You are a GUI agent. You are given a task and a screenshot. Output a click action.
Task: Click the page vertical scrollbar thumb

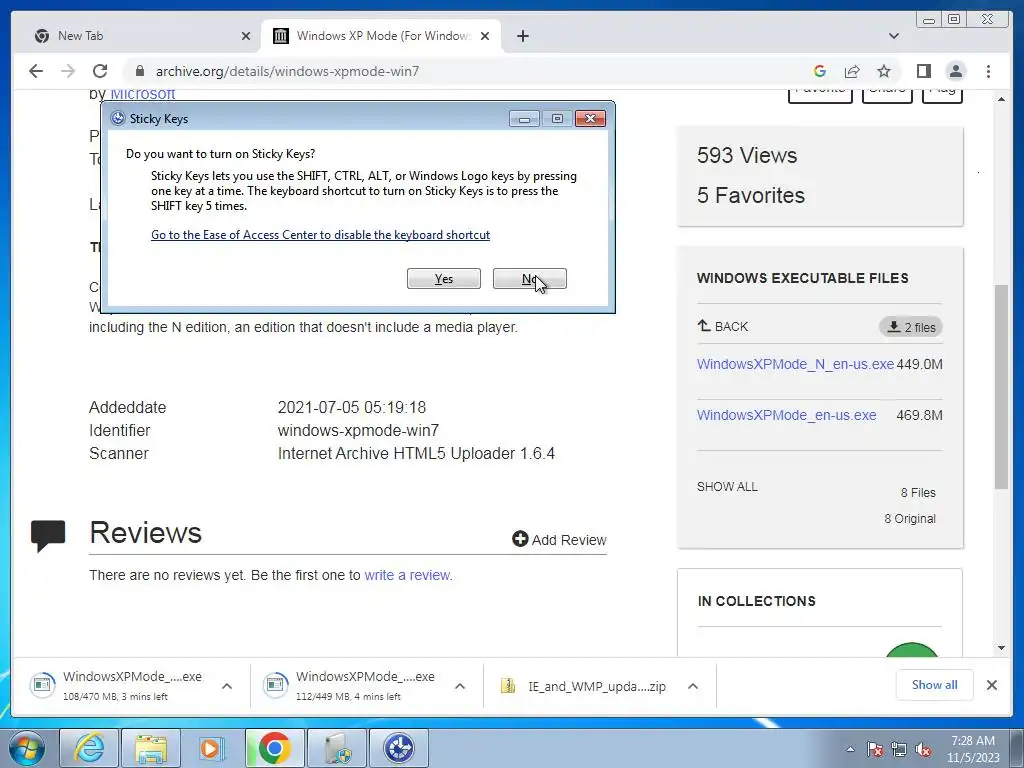pyautogui.click(x=1001, y=387)
